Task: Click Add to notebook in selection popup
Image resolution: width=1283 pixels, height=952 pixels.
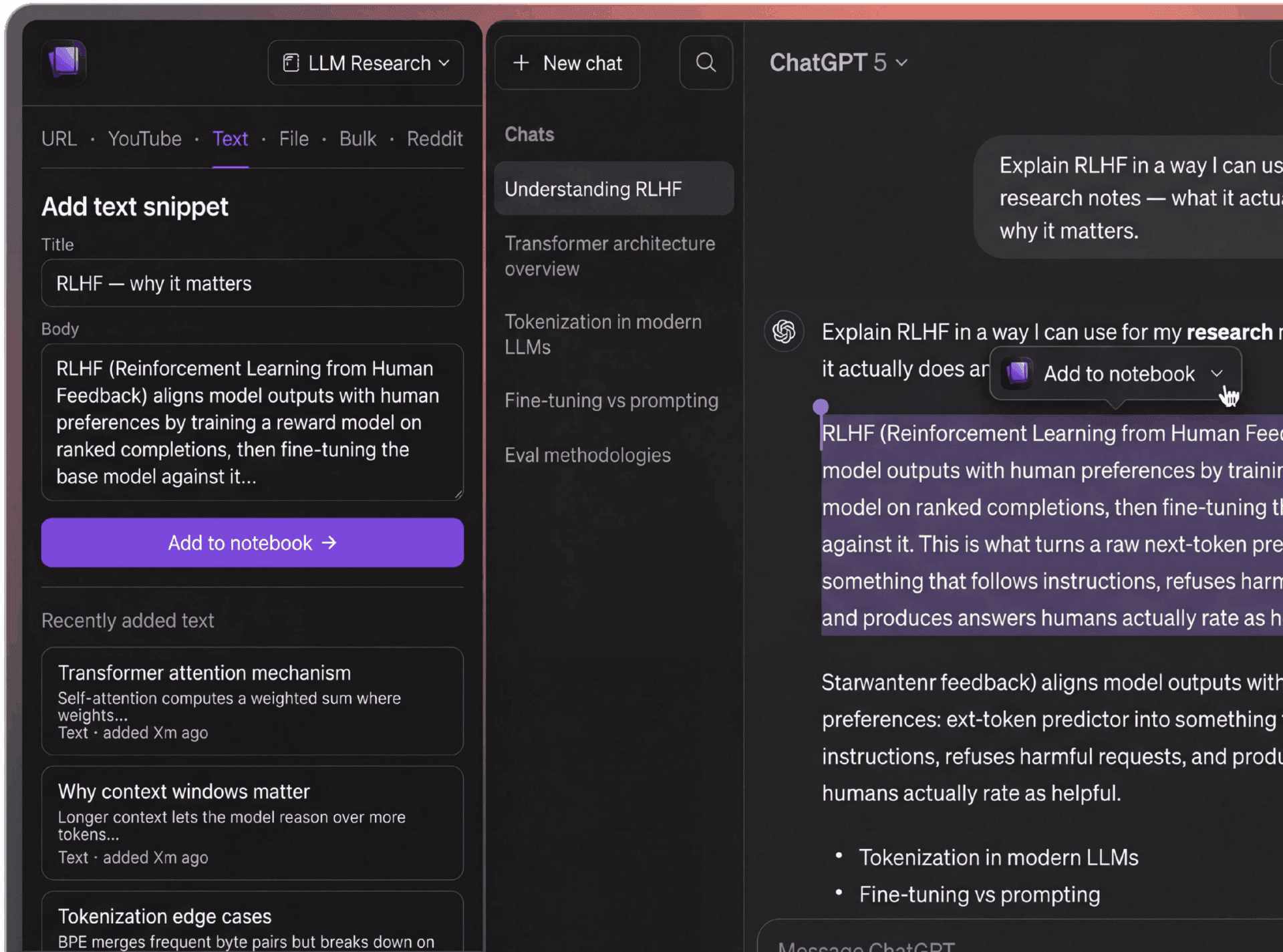Action: (1119, 373)
